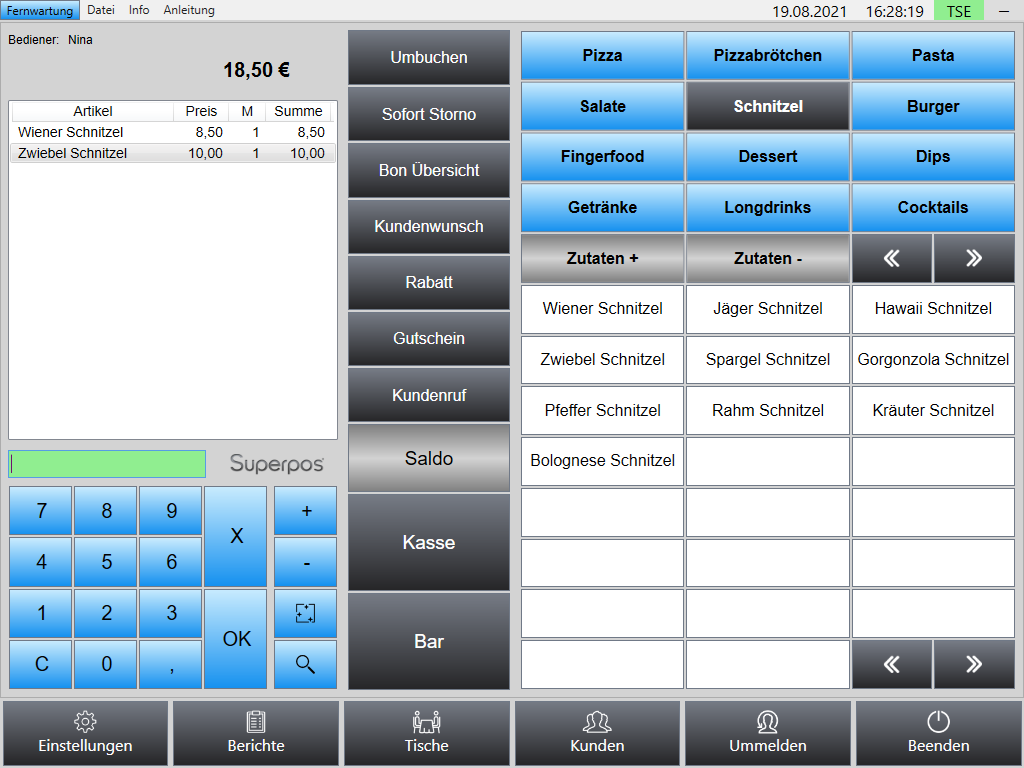Switch operator via Ummelden

(767, 733)
